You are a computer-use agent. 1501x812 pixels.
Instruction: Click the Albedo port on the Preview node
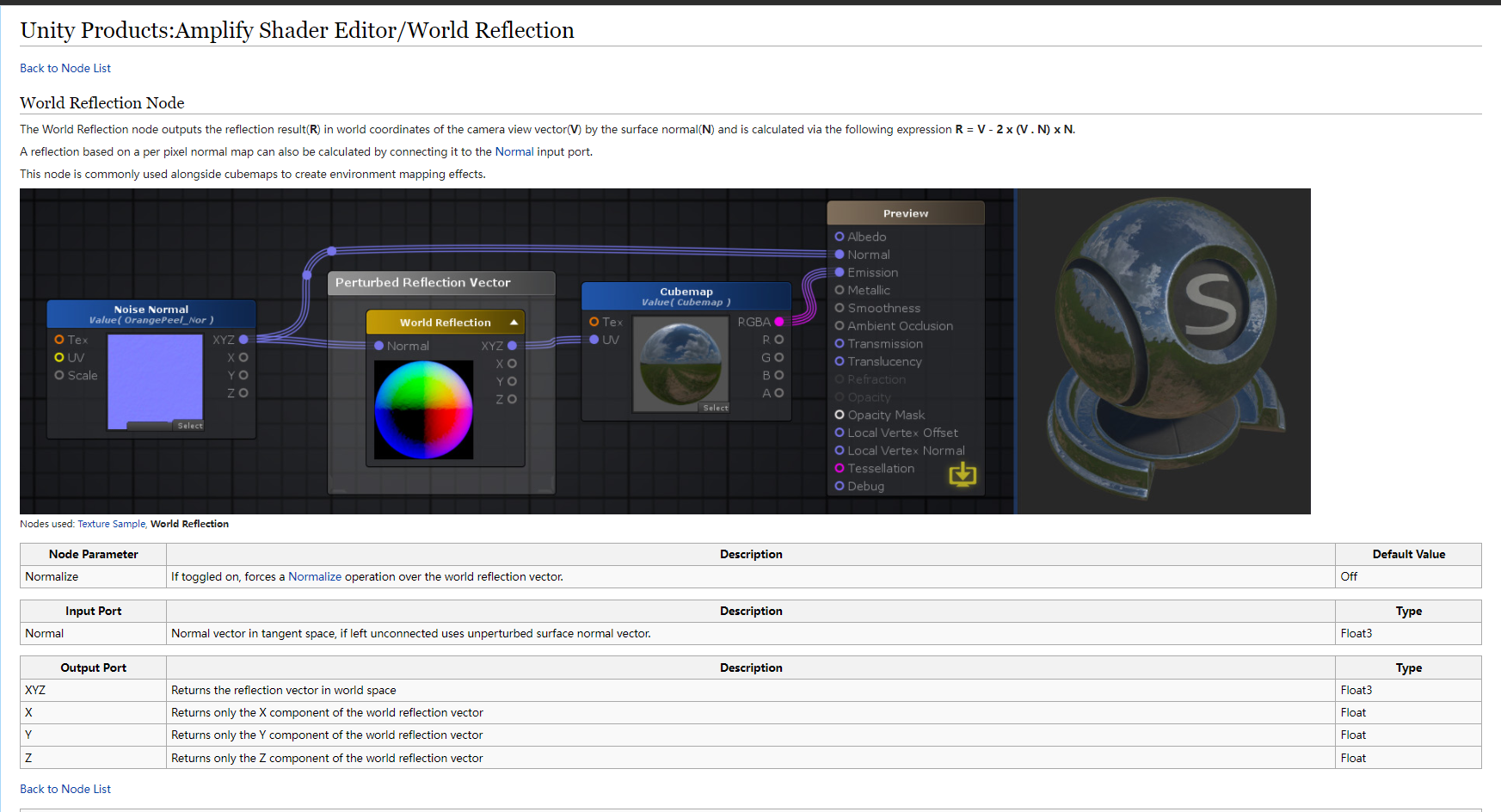[x=840, y=237]
